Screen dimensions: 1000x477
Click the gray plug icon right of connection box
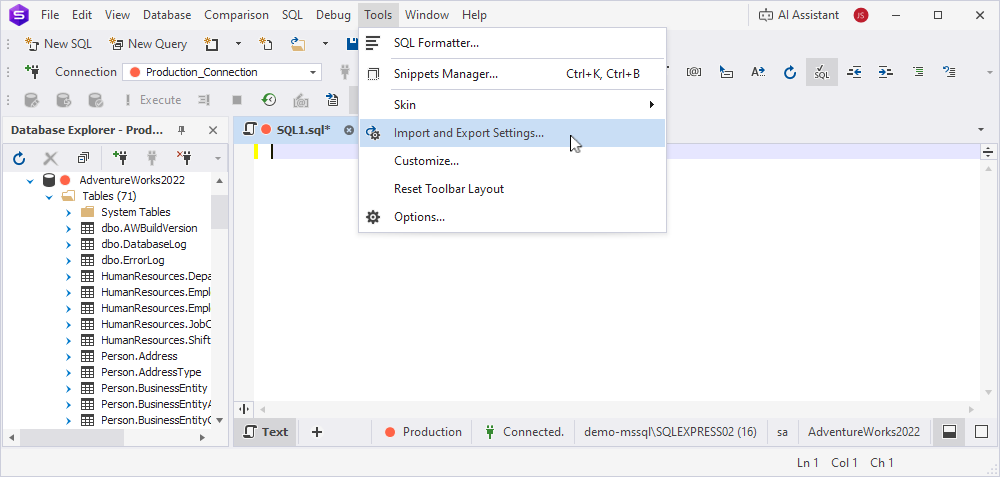click(345, 72)
